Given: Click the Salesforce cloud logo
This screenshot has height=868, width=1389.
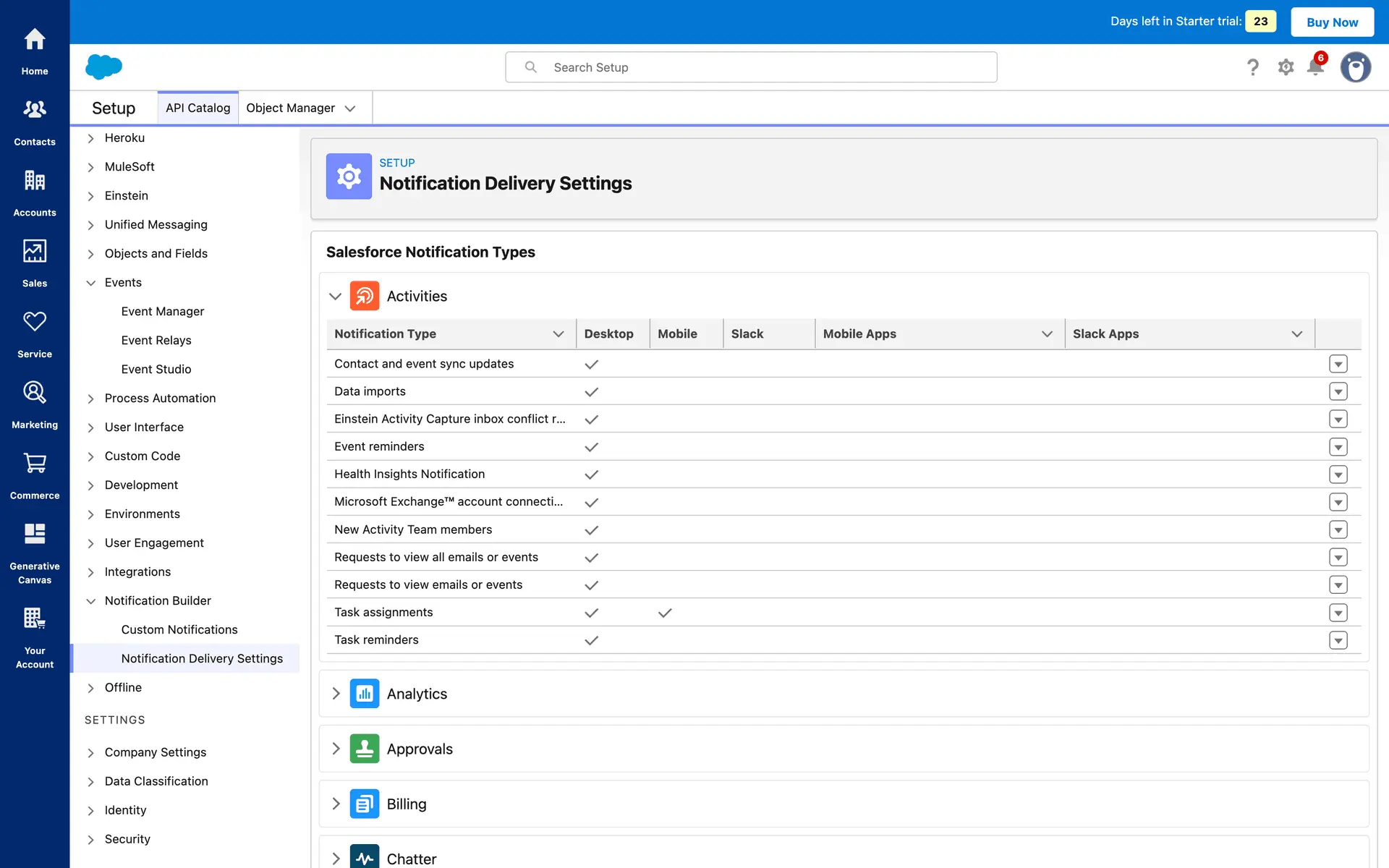Looking at the screenshot, I should [103, 67].
